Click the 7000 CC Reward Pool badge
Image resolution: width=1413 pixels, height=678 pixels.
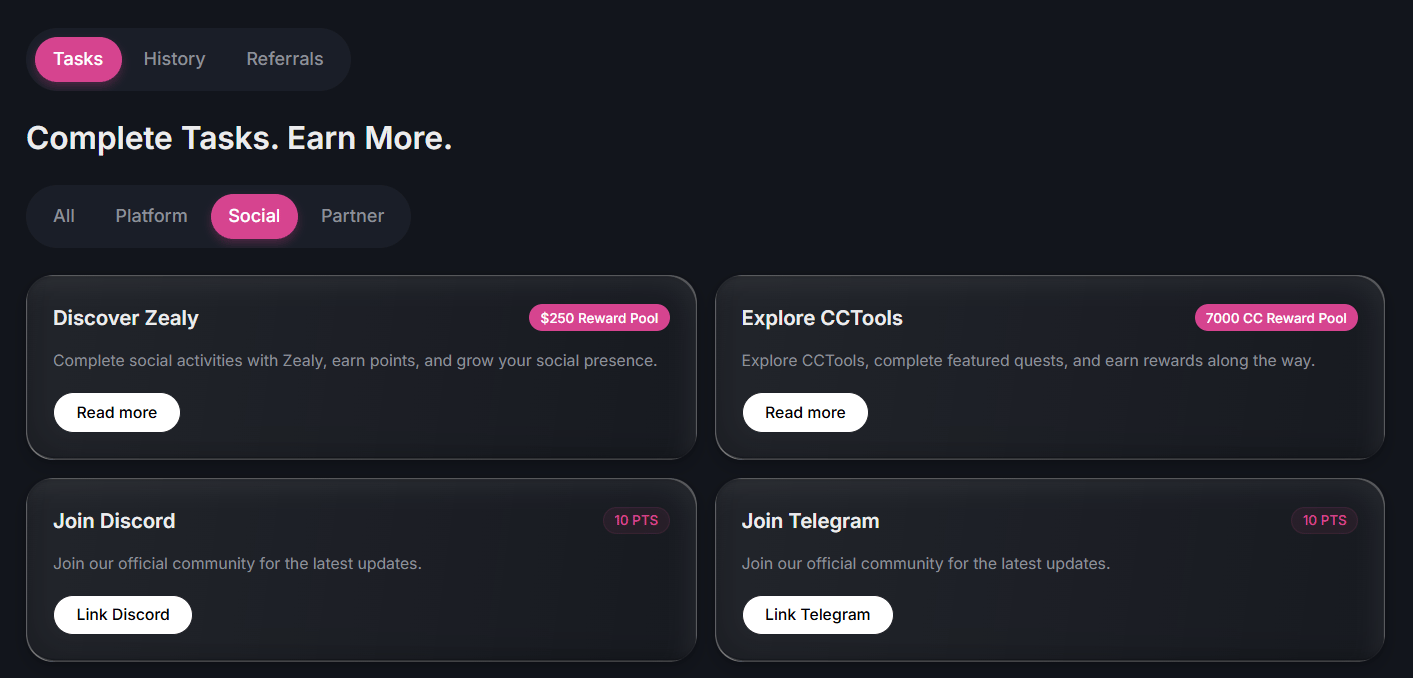click(1276, 318)
